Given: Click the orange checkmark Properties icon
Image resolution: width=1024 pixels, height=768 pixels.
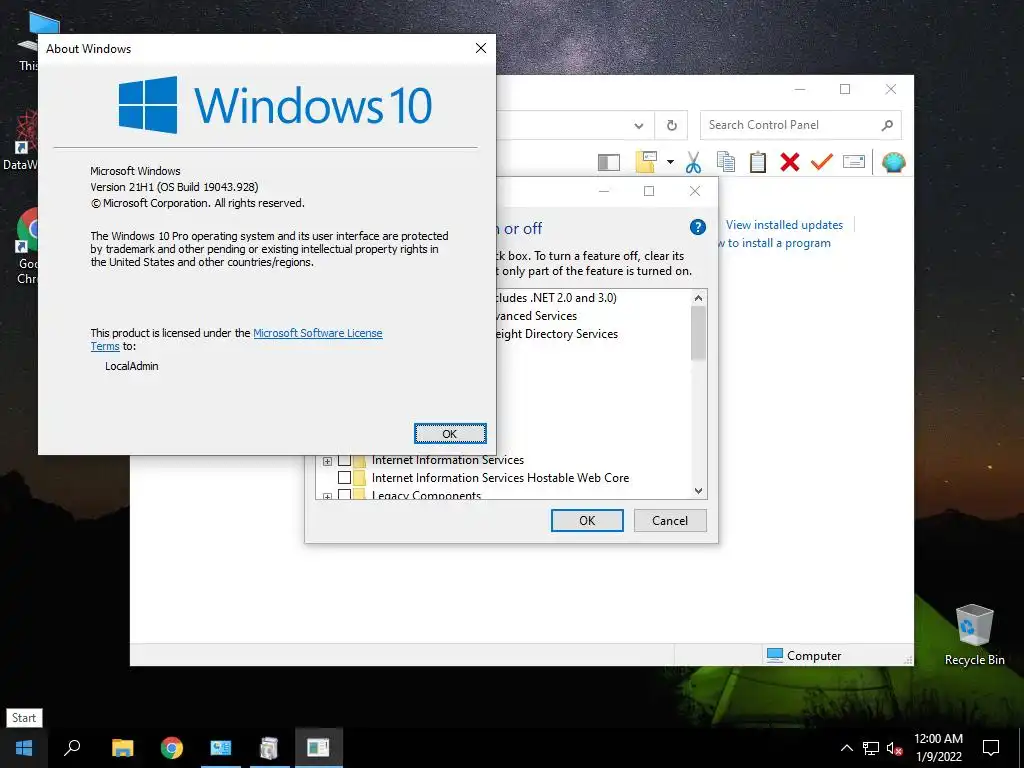Looking at the screenshot, I should click(822, 161).
